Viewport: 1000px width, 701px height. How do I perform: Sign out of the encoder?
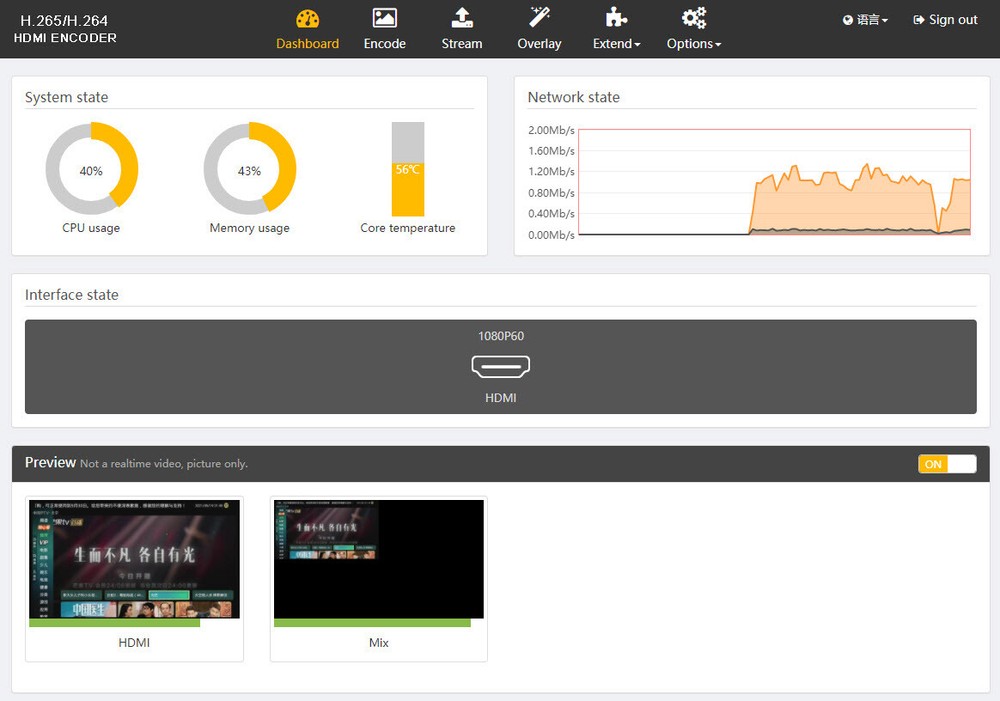(x=945, y=20)
